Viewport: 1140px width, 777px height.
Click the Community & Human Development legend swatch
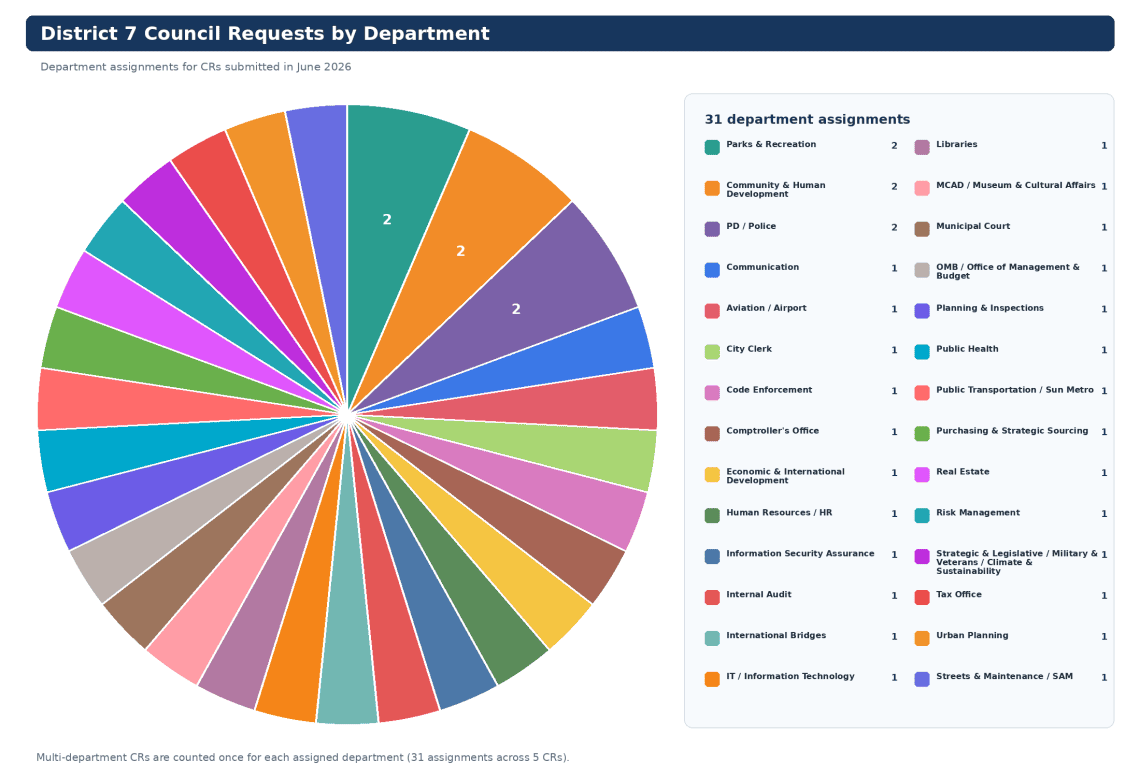click(x=712, y=188)
